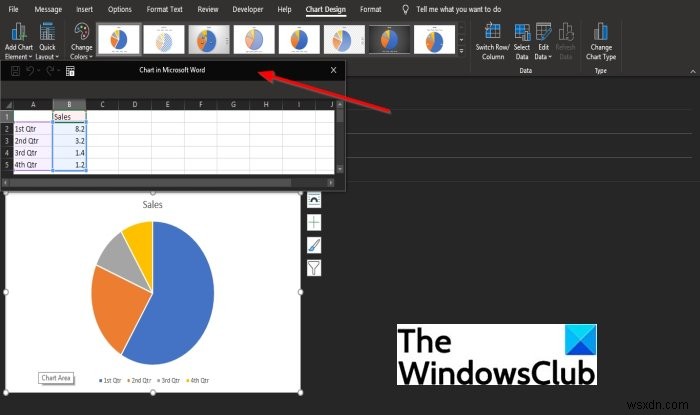
Task: Click the Select Data button
Action: tap(521, 41)
